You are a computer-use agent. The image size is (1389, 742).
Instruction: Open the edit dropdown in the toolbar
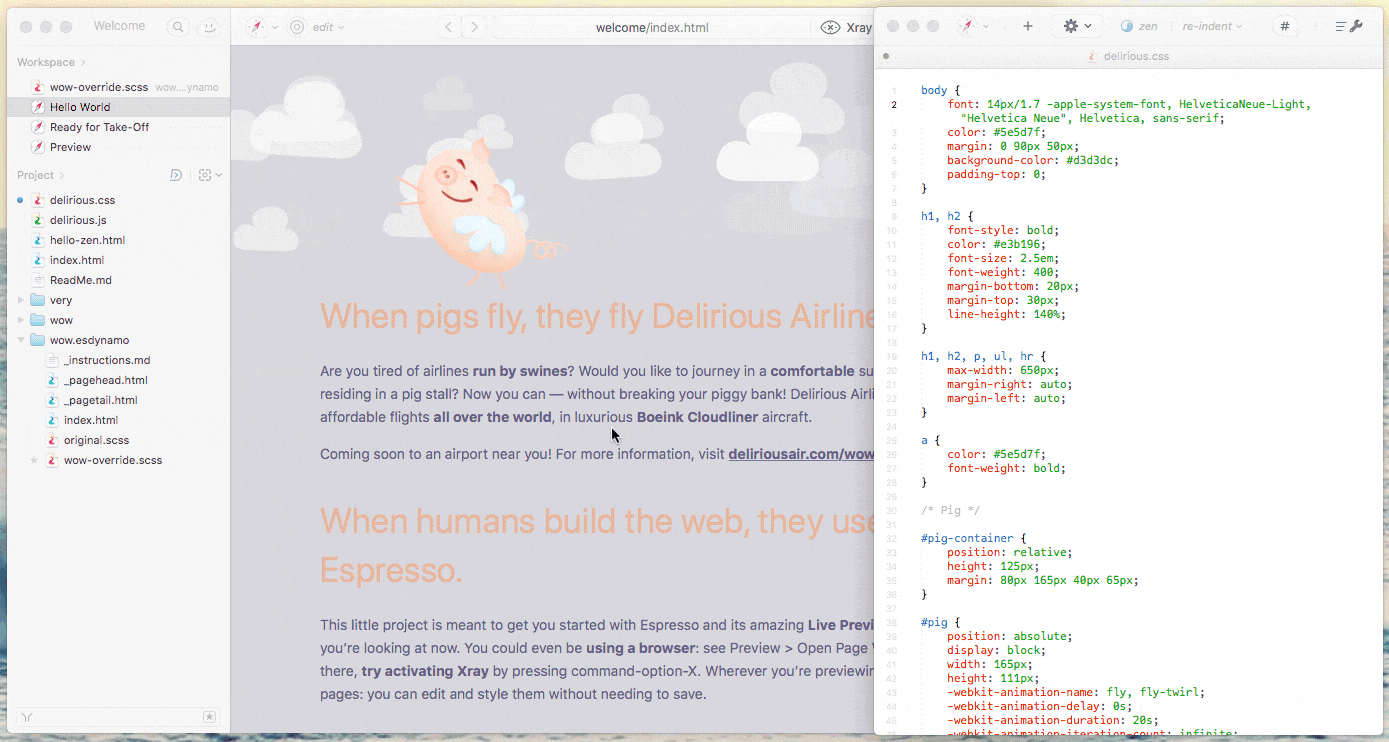(x=328, y=28)
